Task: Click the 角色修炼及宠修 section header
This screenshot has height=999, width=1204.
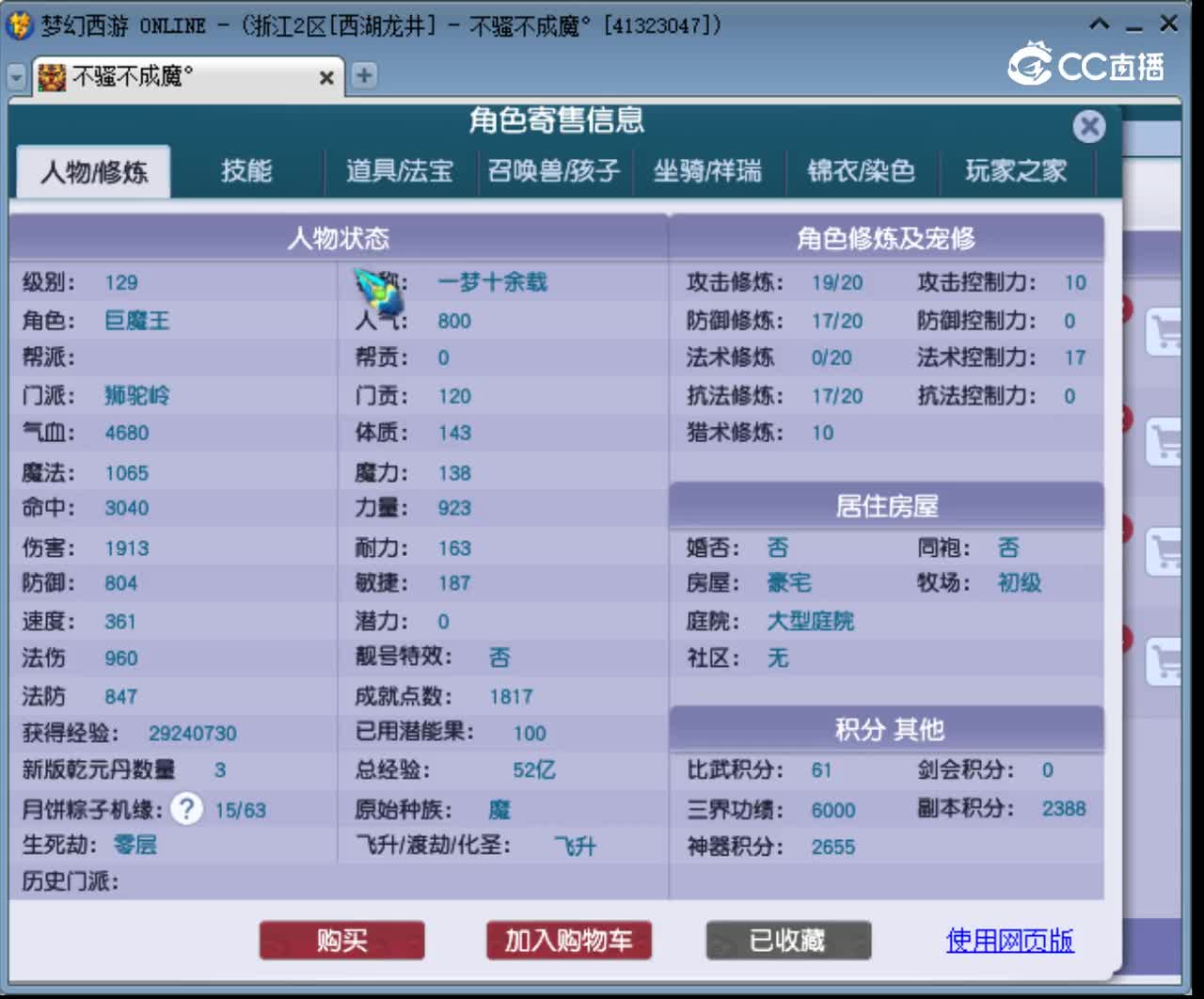Action: (x=886, y=238)
